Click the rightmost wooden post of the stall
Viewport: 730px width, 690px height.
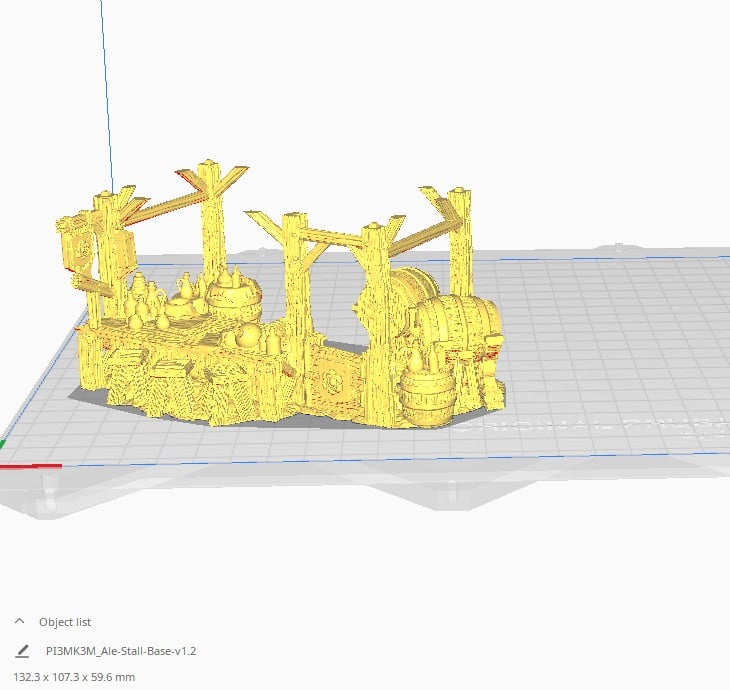click(x=461, y=240)
